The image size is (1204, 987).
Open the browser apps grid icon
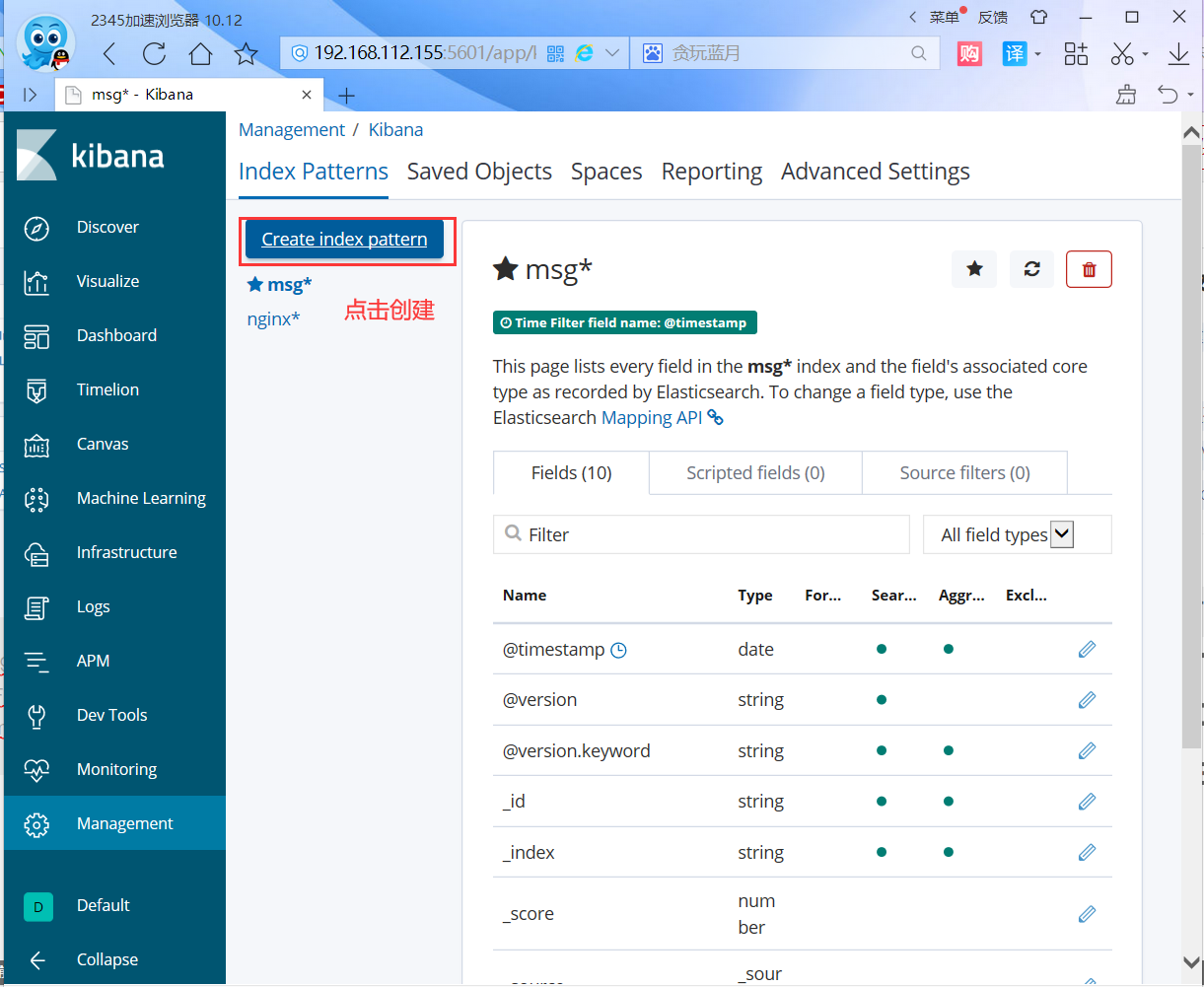1076,53
